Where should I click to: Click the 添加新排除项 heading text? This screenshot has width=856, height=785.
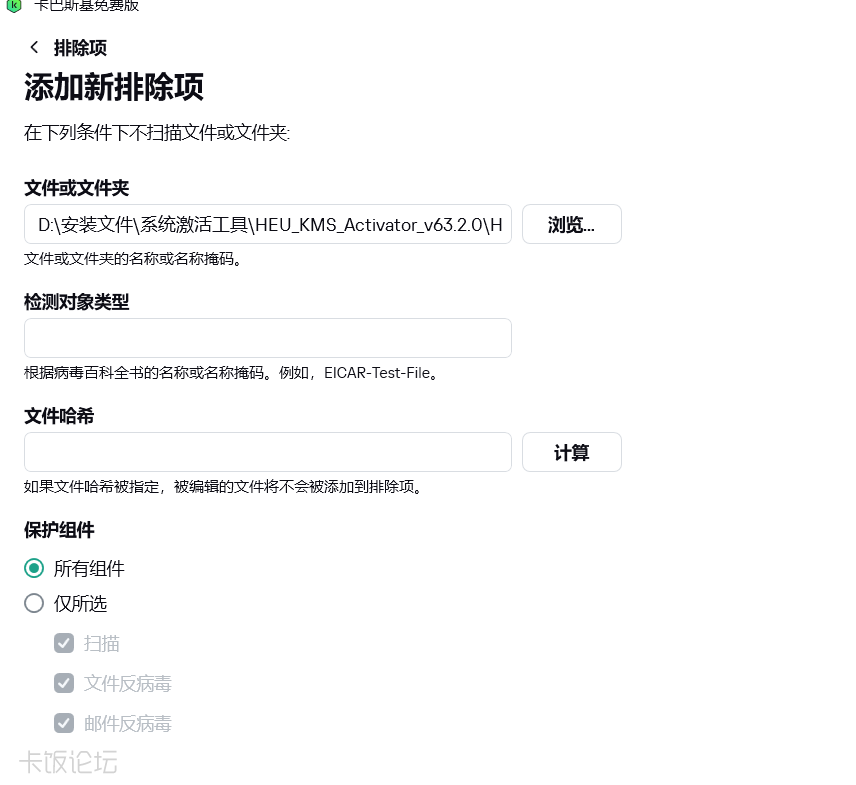(x=114, y=87)
